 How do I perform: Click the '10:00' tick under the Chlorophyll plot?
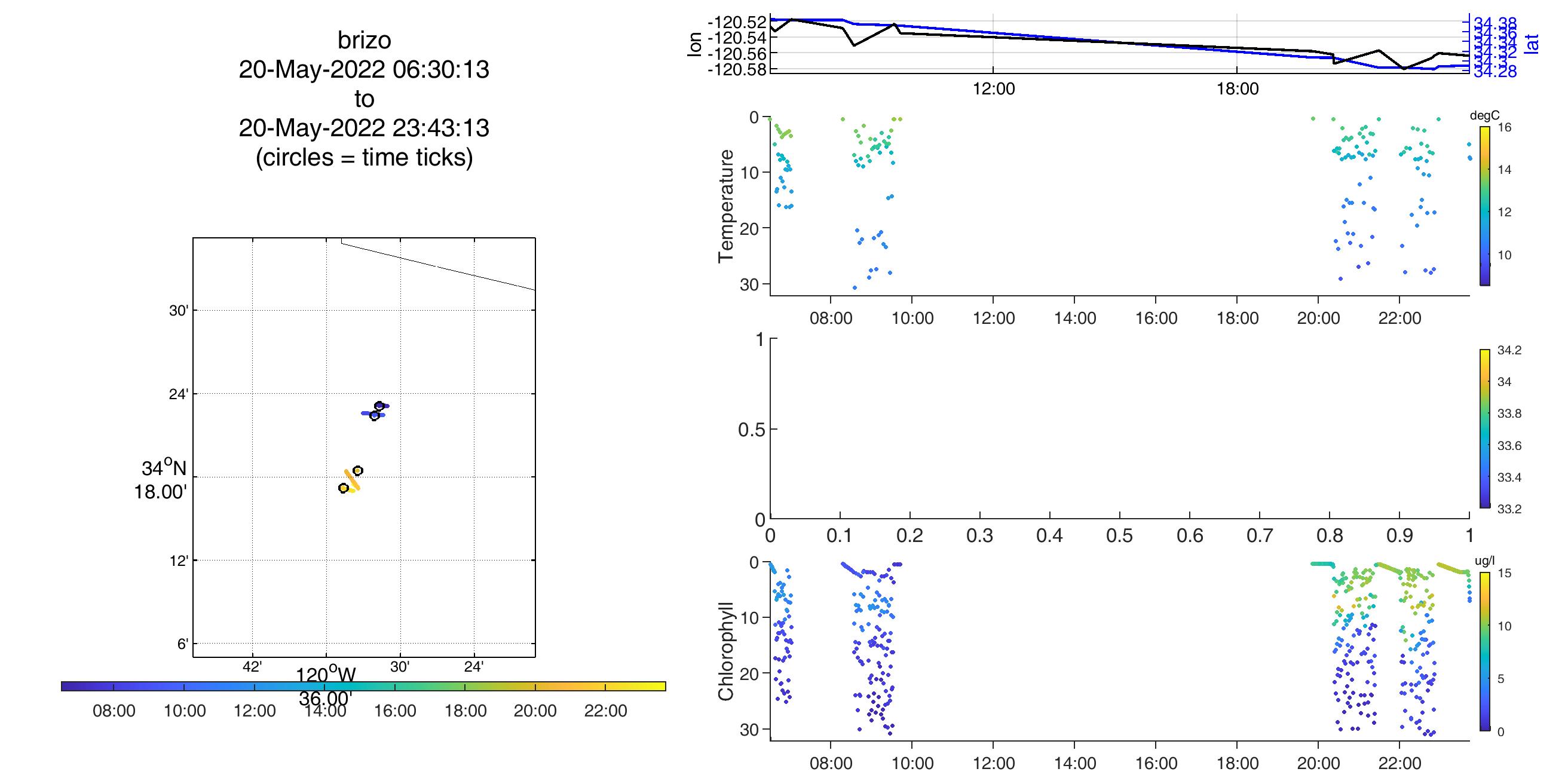coord(912,763)
